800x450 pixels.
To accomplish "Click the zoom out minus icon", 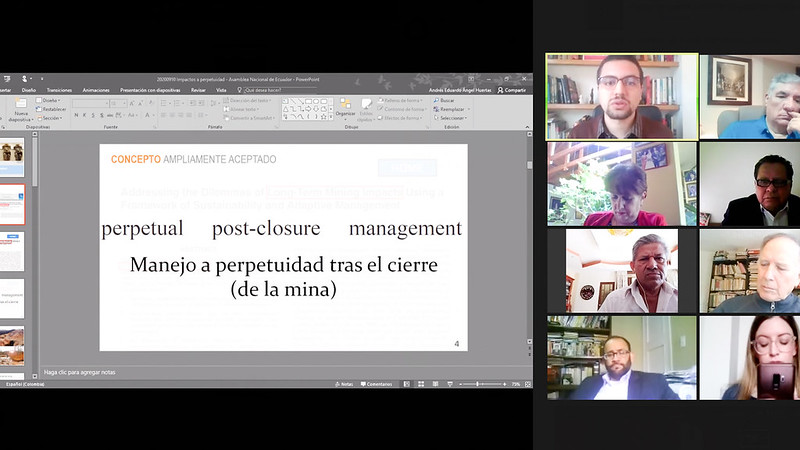I will tap(460, 384).
